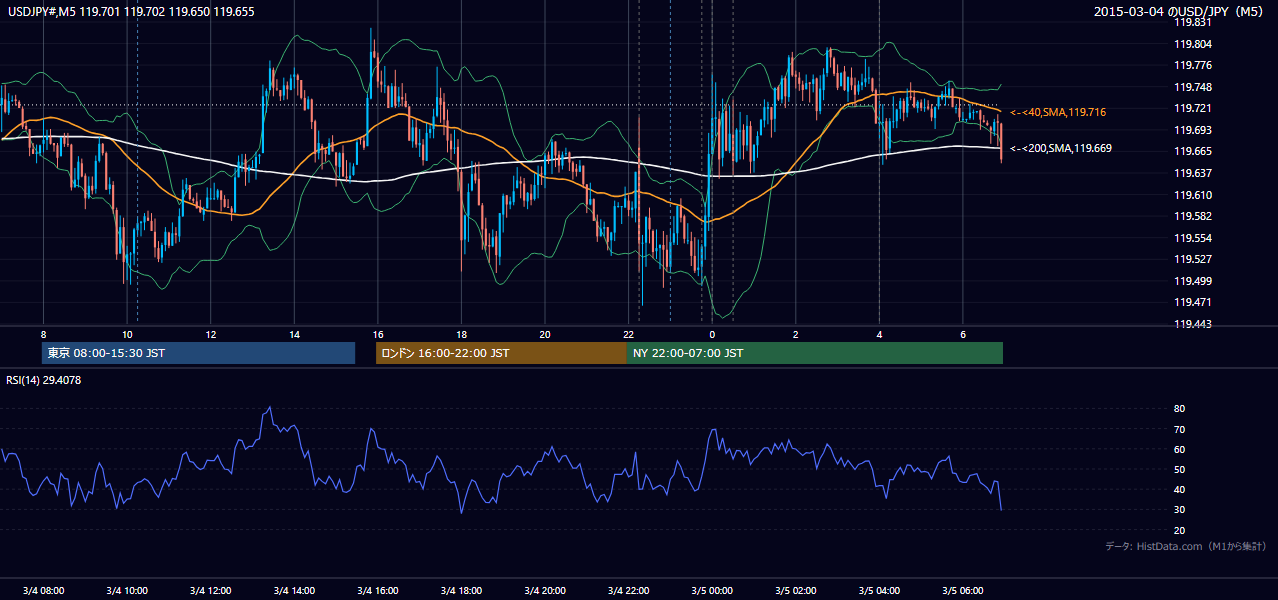
Task: Click the hour 12 tick on price chart axis
Action: [x=210, y=333]
